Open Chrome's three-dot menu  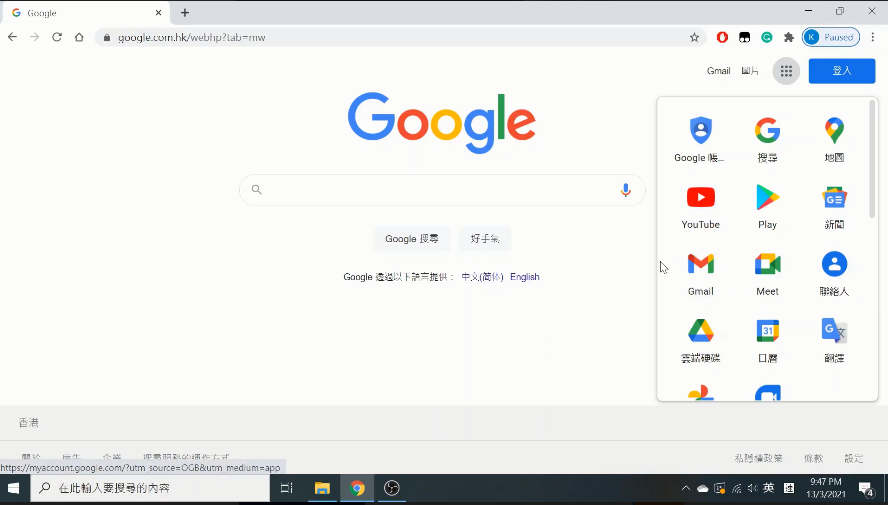(x=873, y=37)
